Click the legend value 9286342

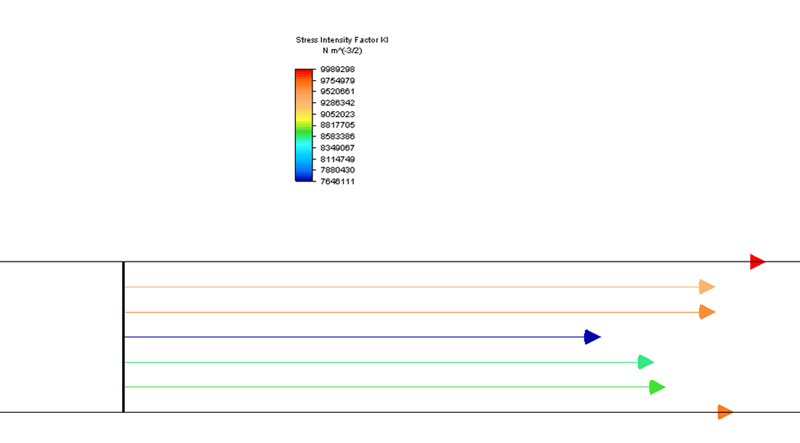click(x=337, y=103)
